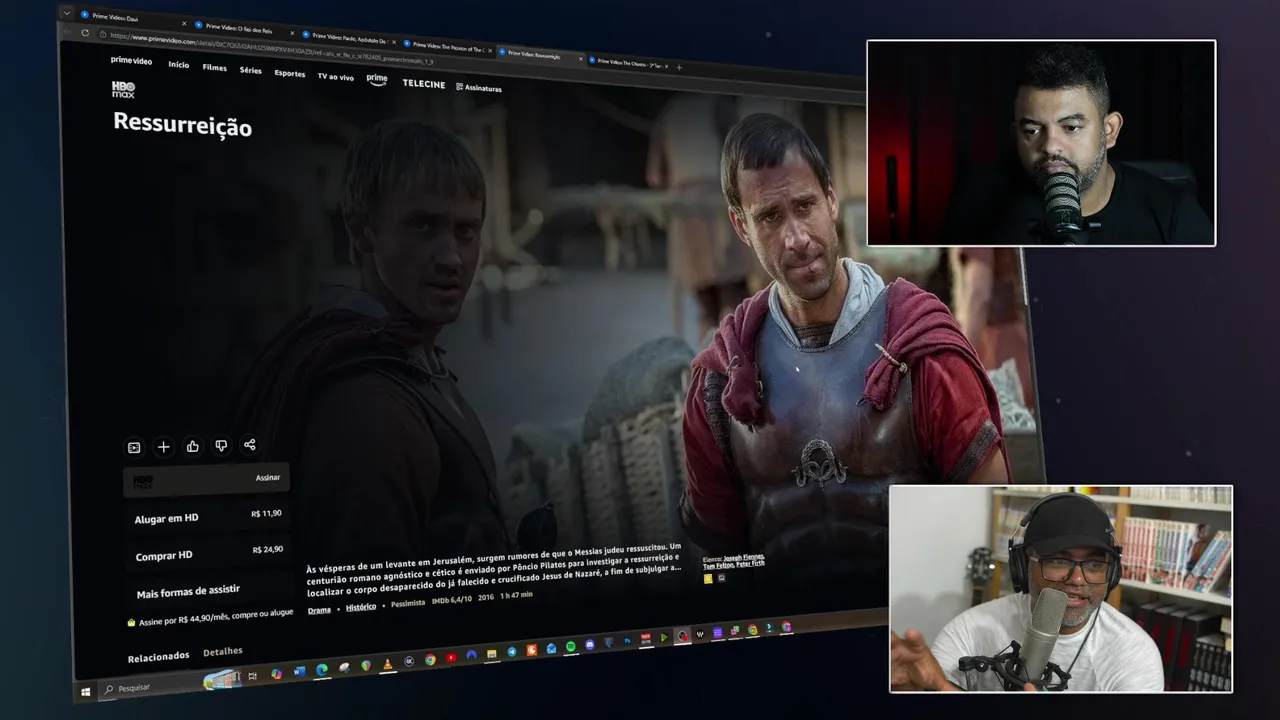Click the thumbs-up like icon

click(x=193, y=446)
